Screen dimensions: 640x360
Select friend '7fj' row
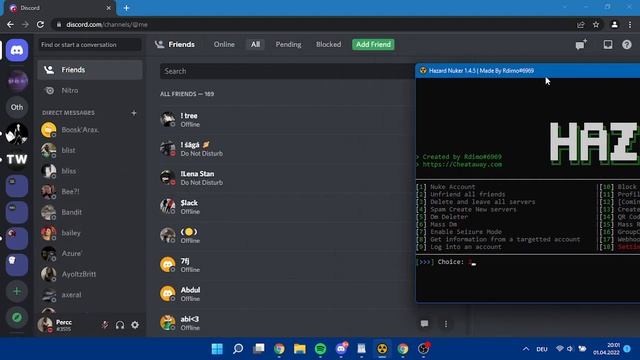286,265
